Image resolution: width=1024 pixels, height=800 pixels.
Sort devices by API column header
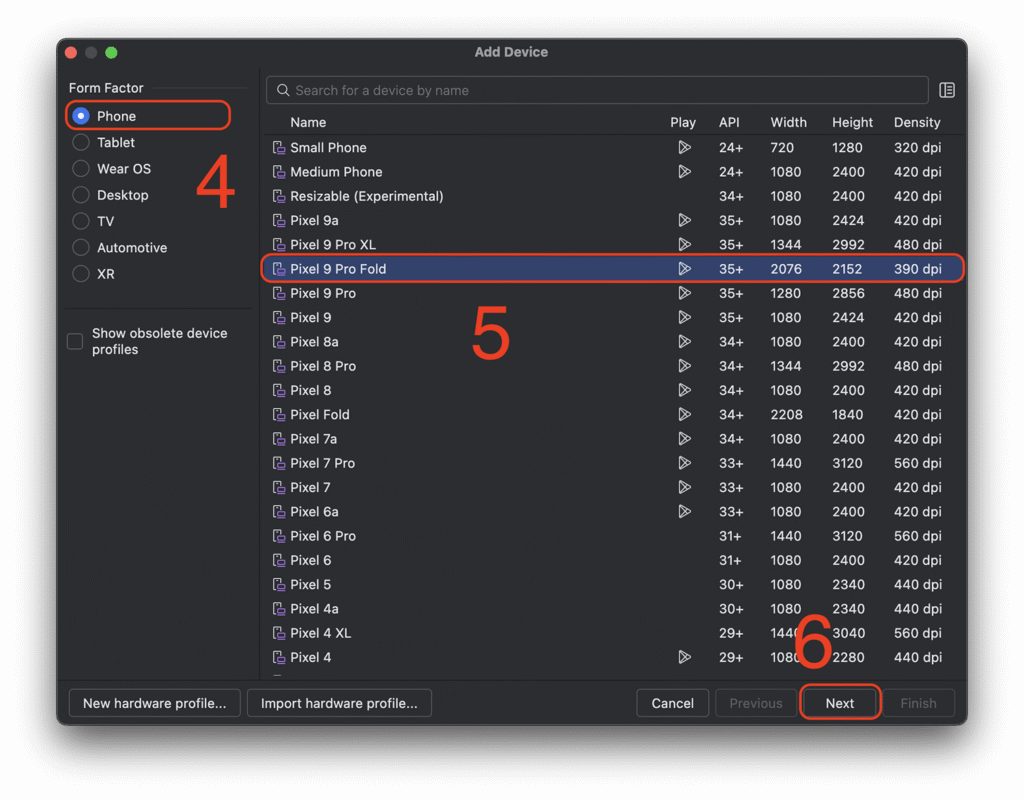729,122
